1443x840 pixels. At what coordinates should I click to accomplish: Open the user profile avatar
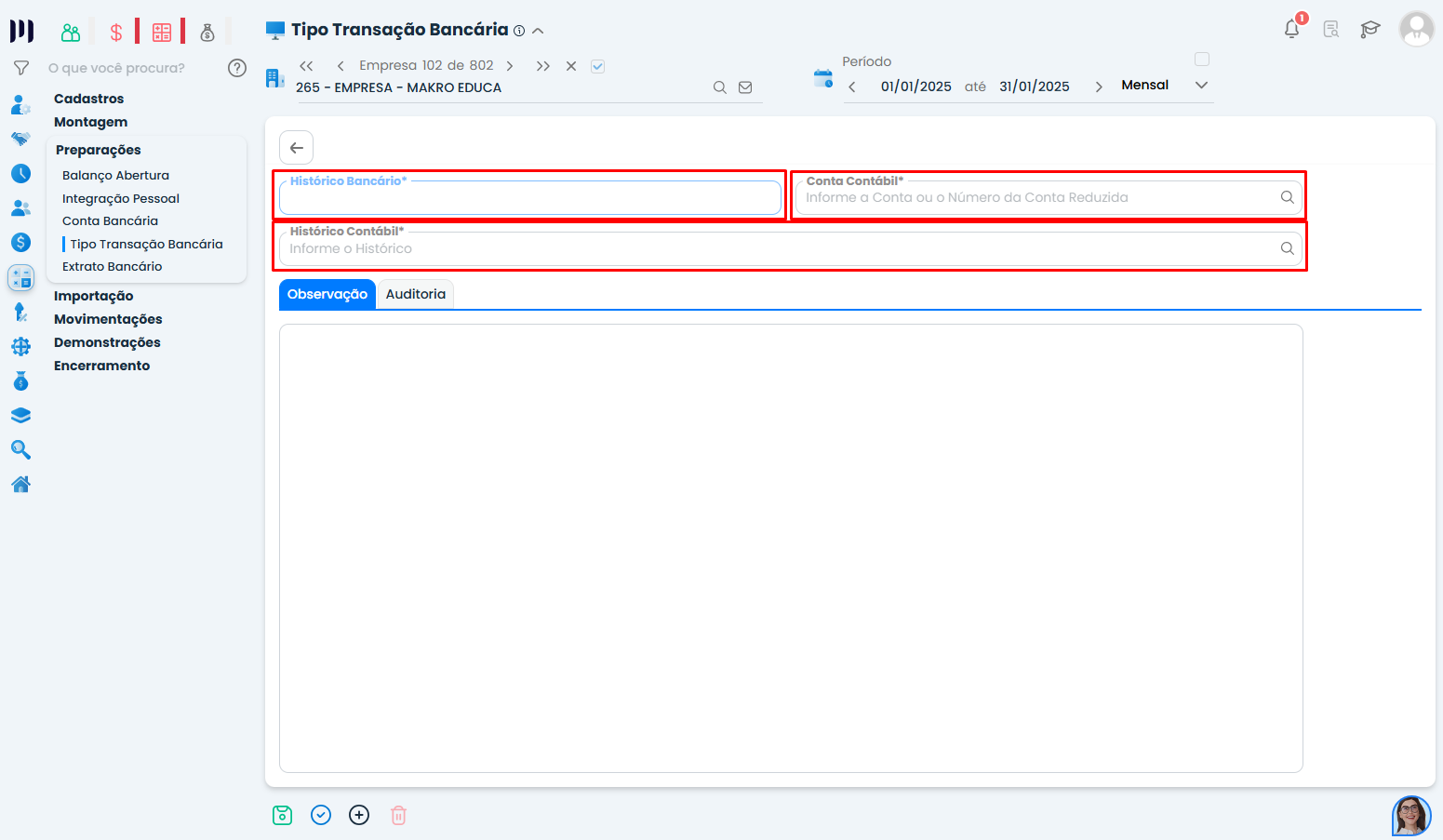pos(1417,29)
